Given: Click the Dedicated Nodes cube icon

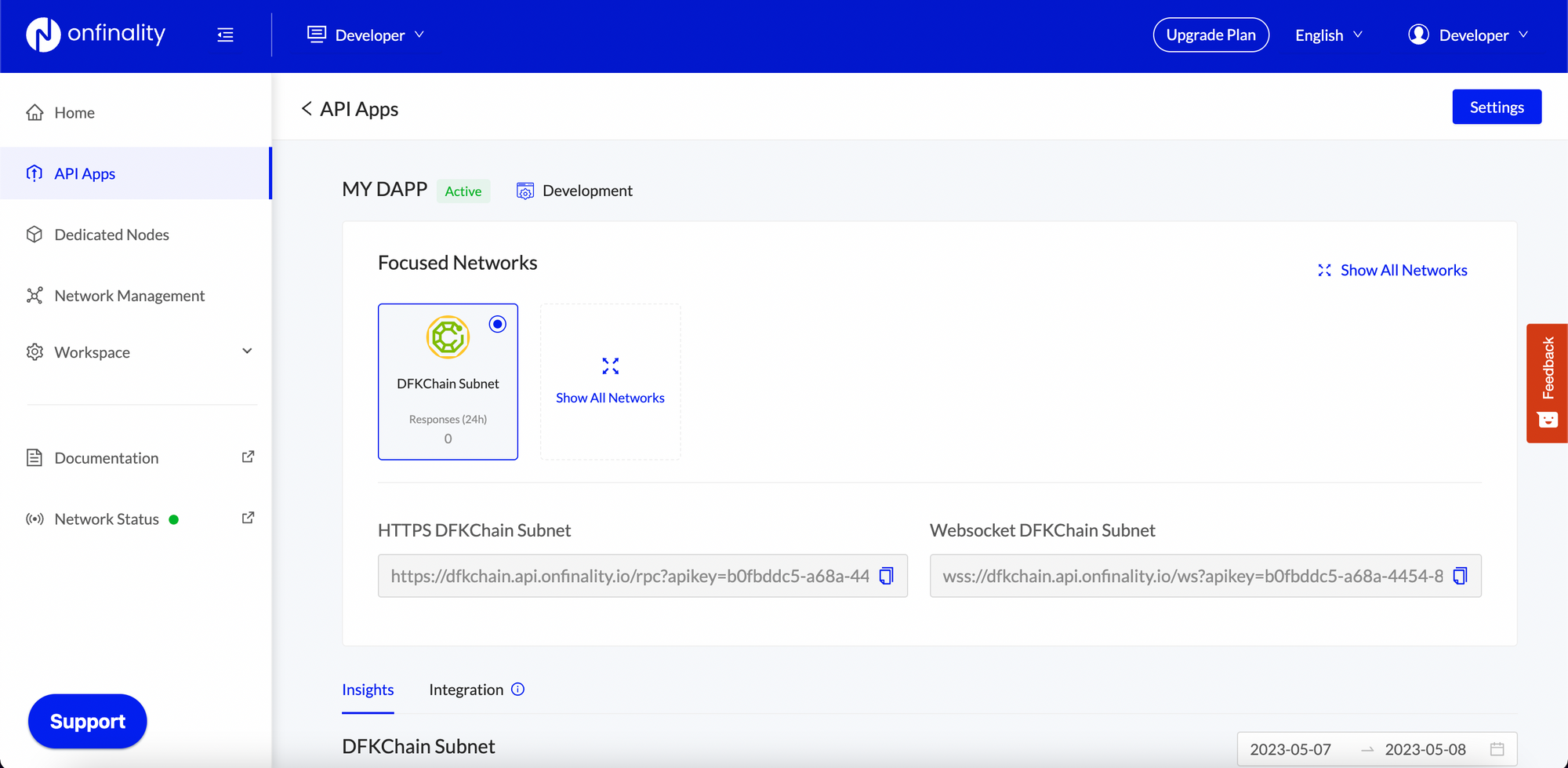Looking at the screenshot, I should coord(34,235).
